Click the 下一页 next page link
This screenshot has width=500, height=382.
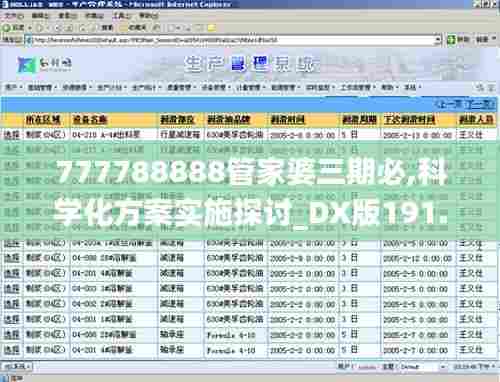coord(479,105)
